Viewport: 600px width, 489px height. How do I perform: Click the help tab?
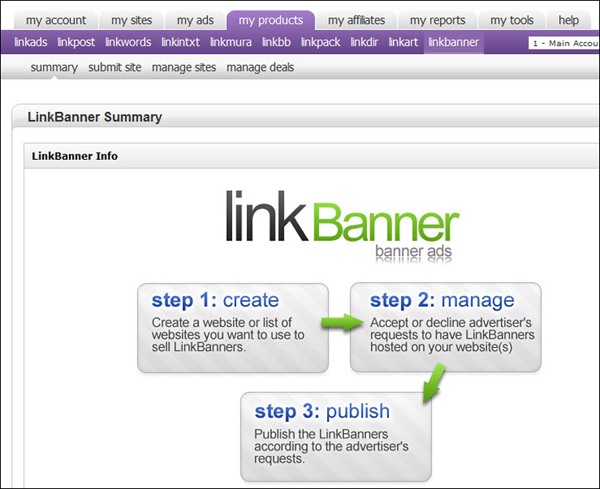(x=568, y=20)
